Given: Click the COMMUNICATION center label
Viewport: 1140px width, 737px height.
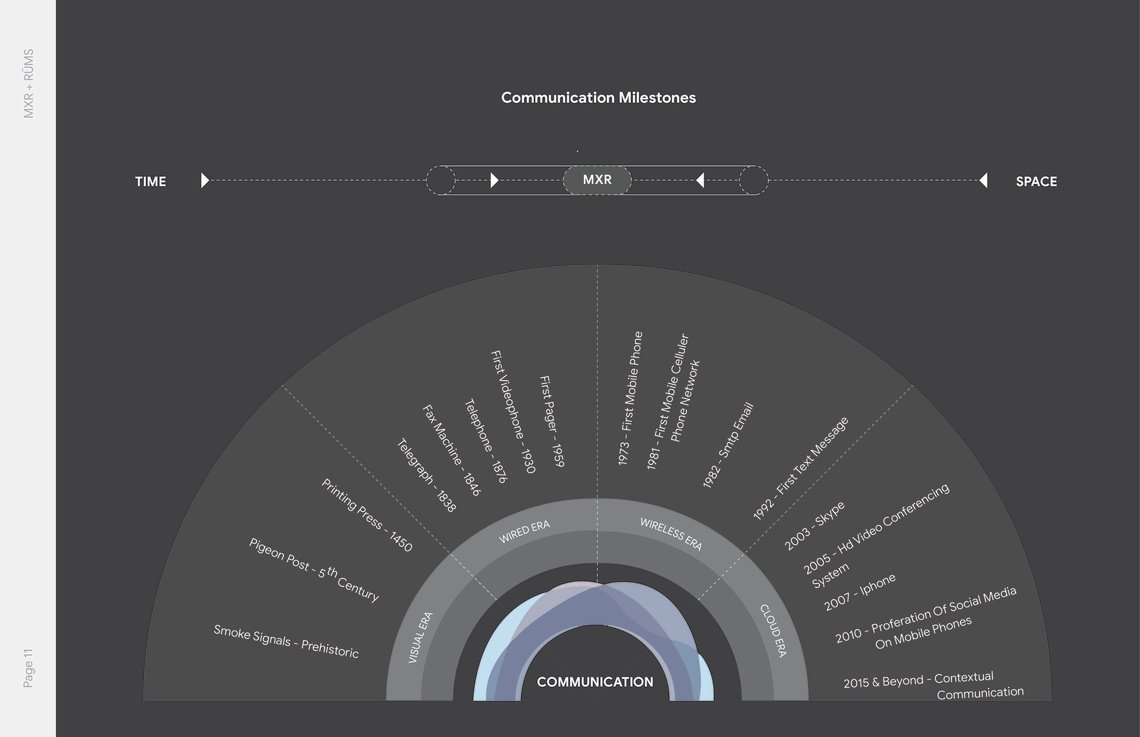Looking at the screenshot, I should click(595, 682).
